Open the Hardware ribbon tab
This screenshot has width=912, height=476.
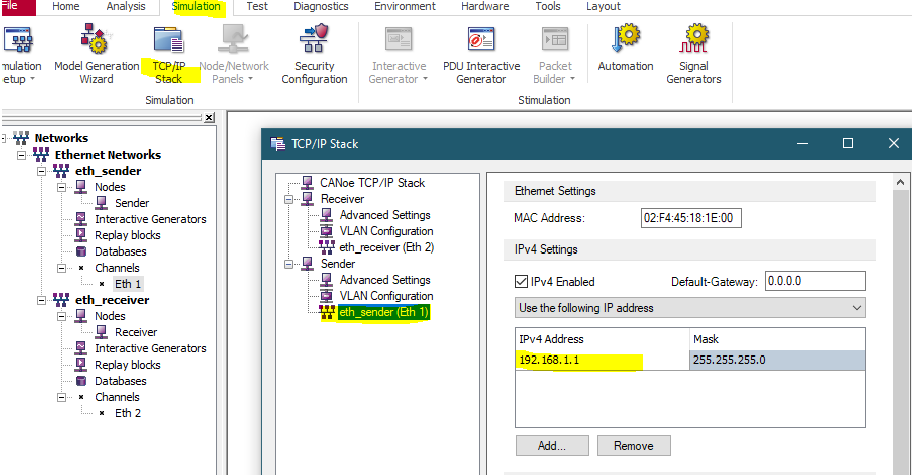coord(485,6)
